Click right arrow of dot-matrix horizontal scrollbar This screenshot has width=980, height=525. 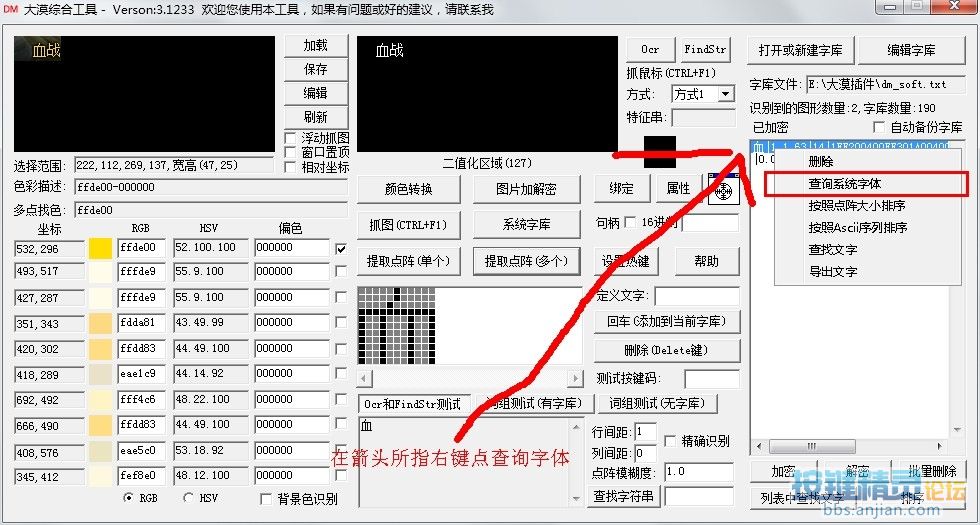click(576, 378)
